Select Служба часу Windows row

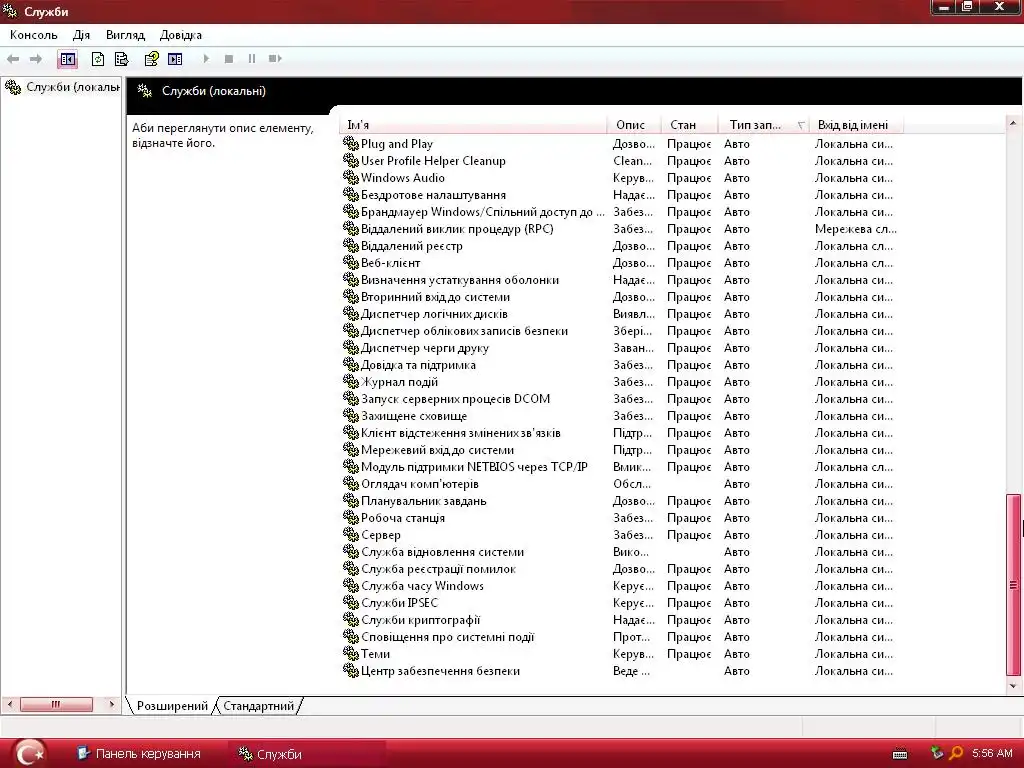coord(622,586)
